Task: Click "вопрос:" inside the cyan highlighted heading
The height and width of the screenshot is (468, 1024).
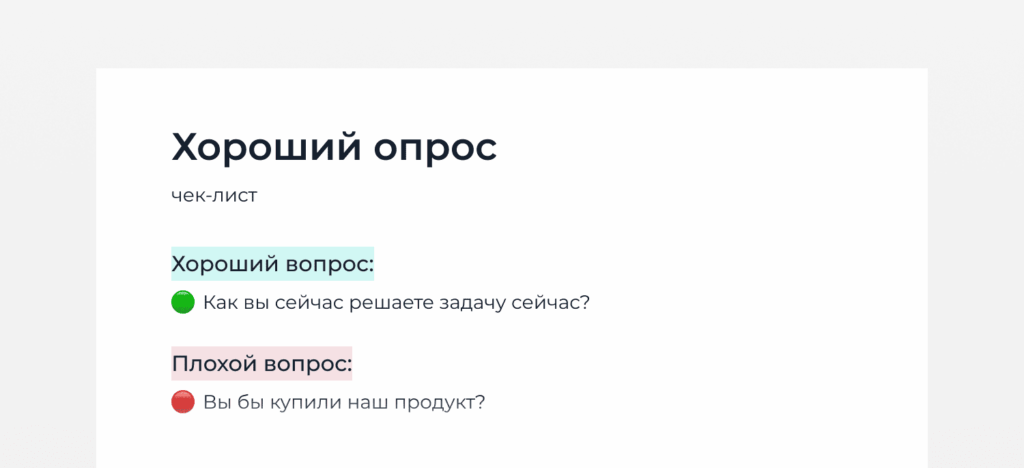Action: (x=332, y=266)
